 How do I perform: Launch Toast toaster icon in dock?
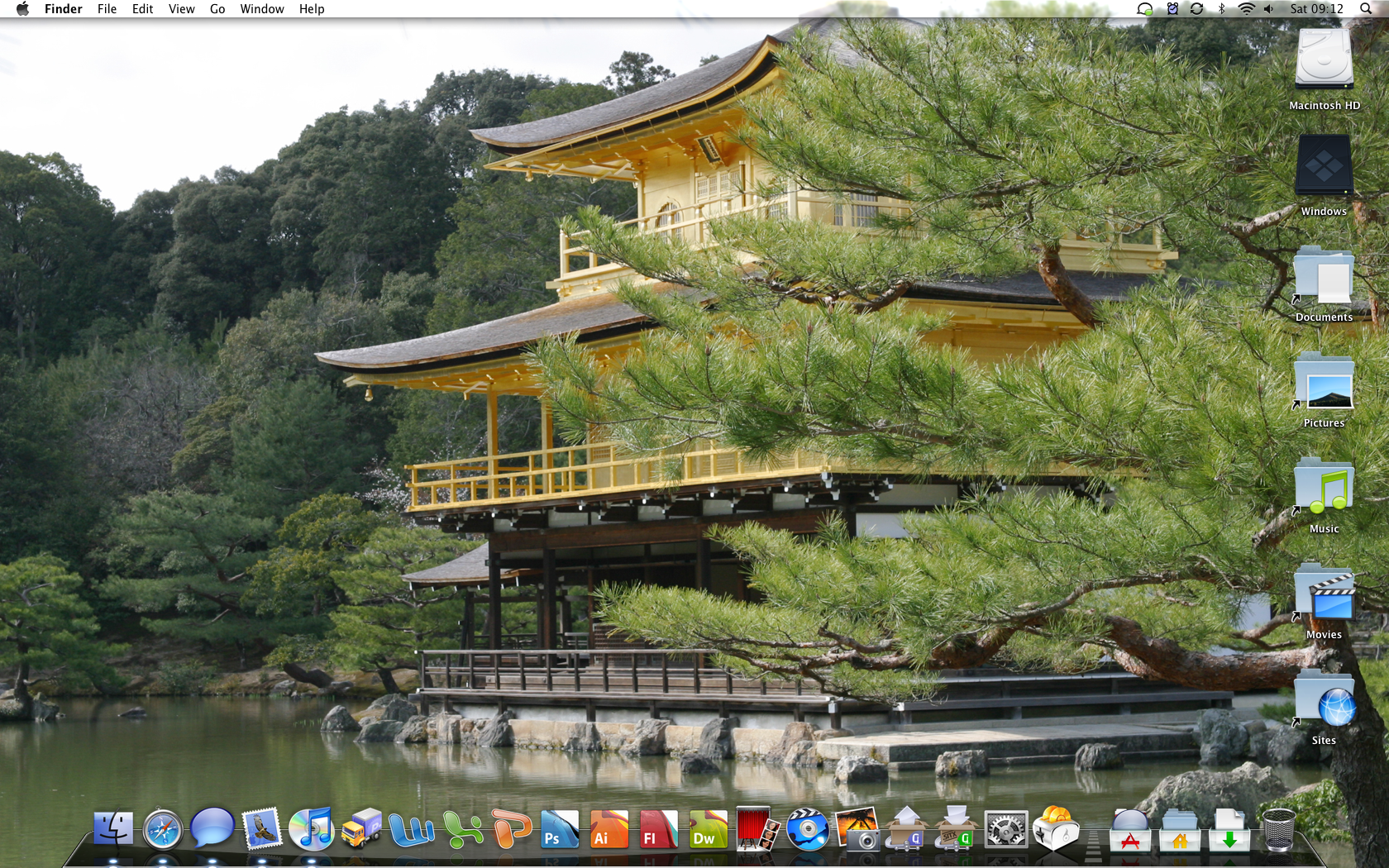tap(1056, 828)
